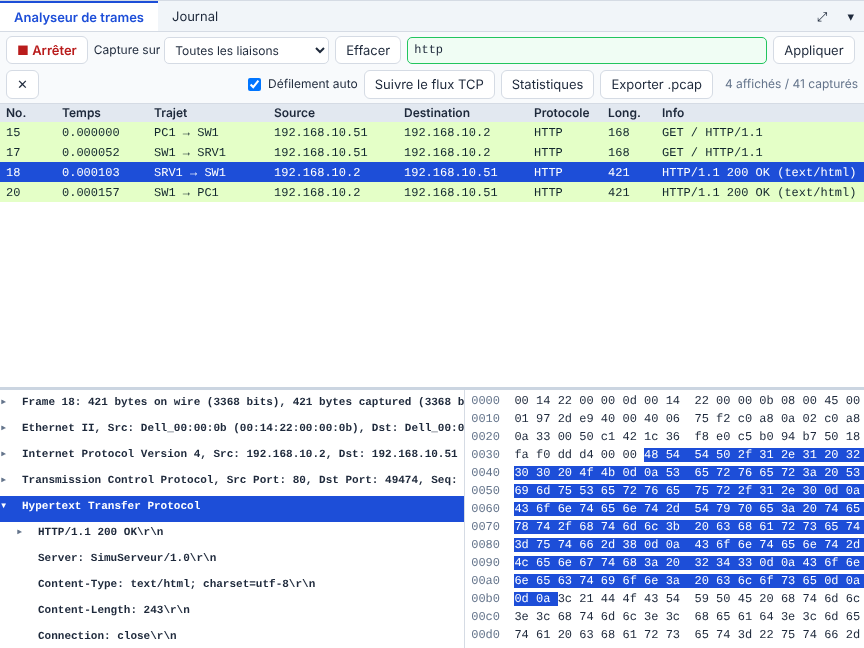
Task: Click the Trajet column header
Action: [x=170, y=113]
